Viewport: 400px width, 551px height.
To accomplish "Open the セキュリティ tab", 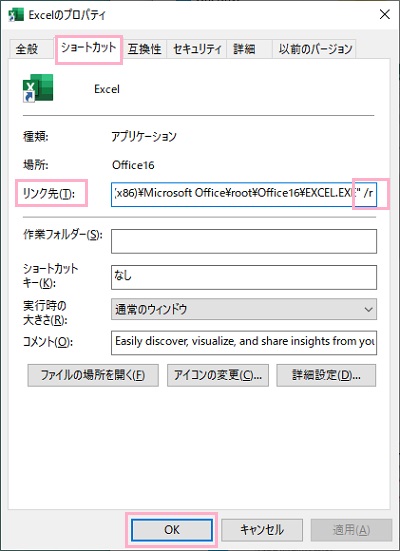I will [x=197, y=49].
